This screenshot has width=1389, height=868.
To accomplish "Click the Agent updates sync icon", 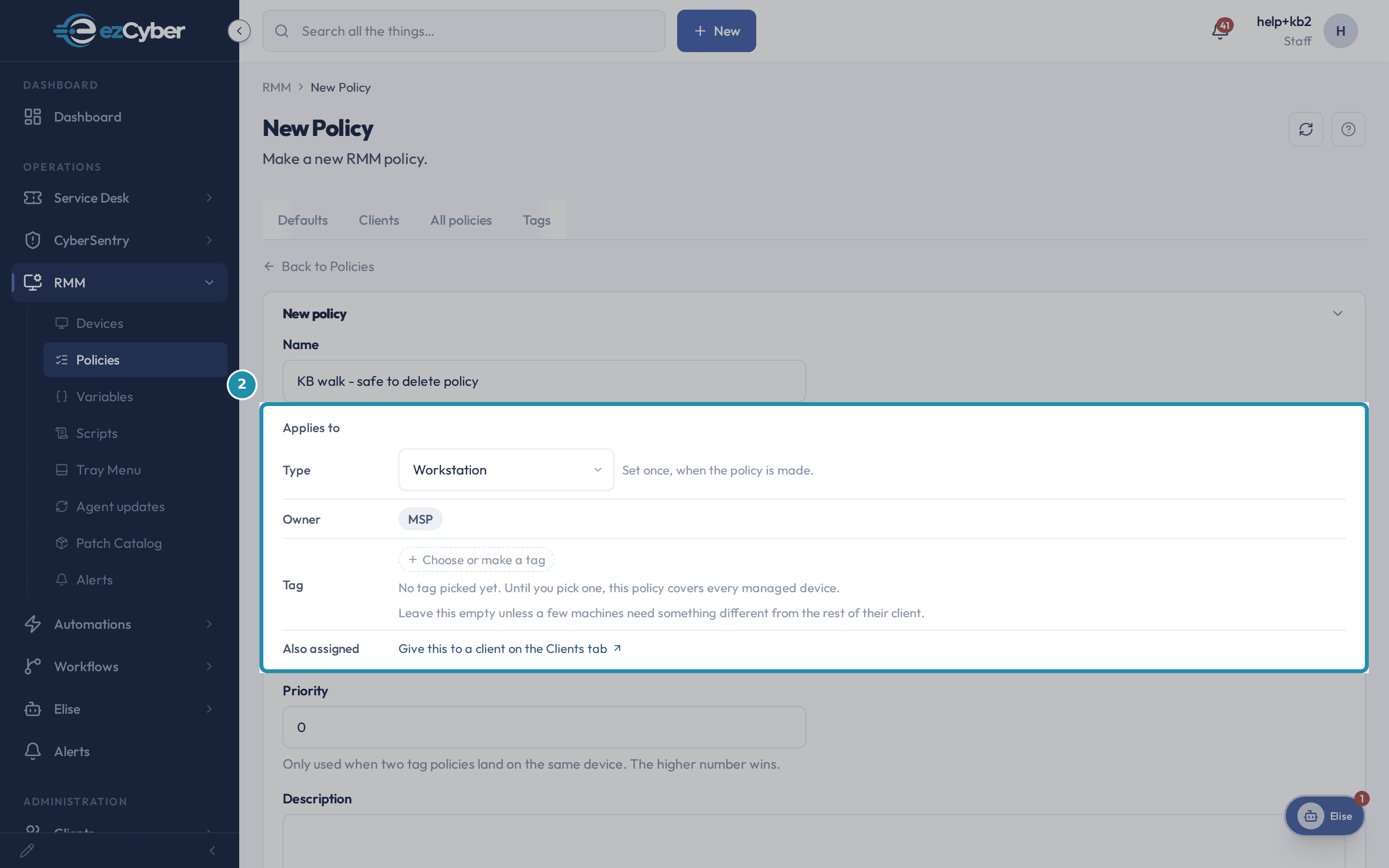I will pos(61,507).
